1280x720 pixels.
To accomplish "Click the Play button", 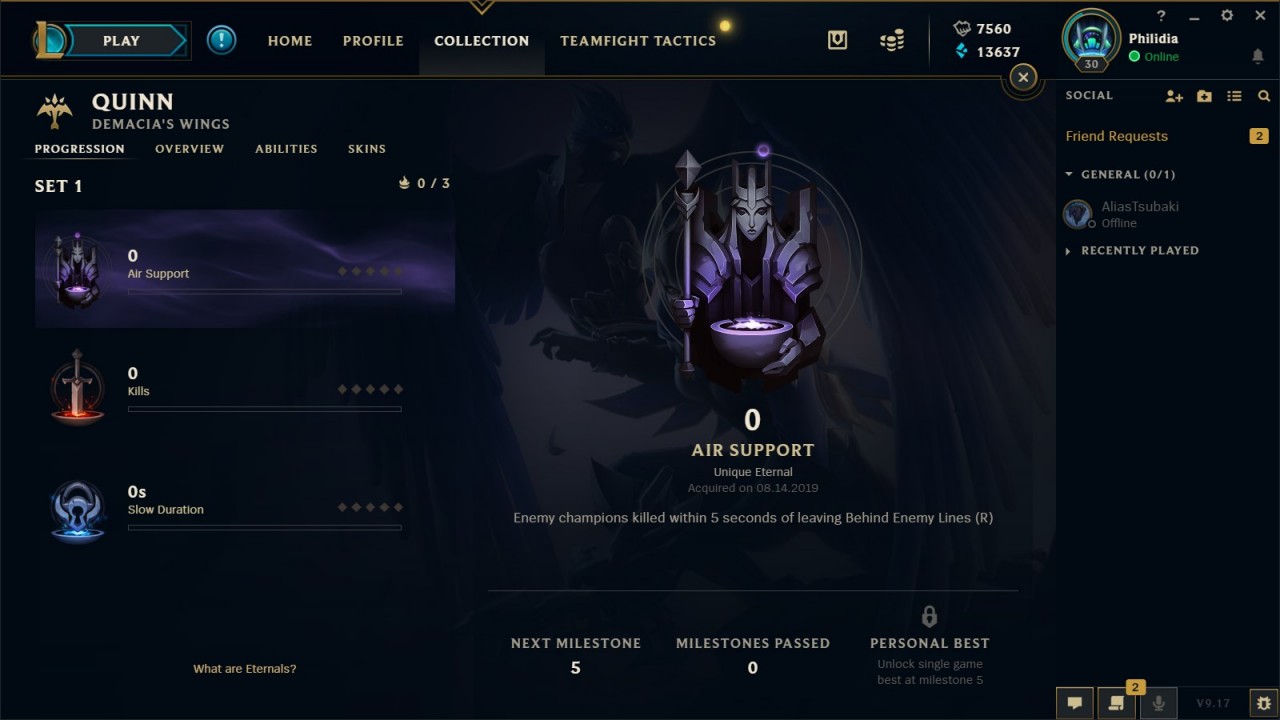I will click(x=121, y=41).
